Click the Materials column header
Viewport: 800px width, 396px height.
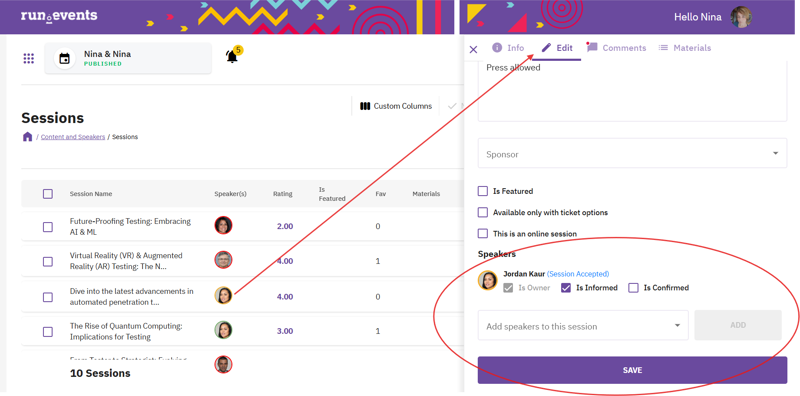click(x=427, y=194)
